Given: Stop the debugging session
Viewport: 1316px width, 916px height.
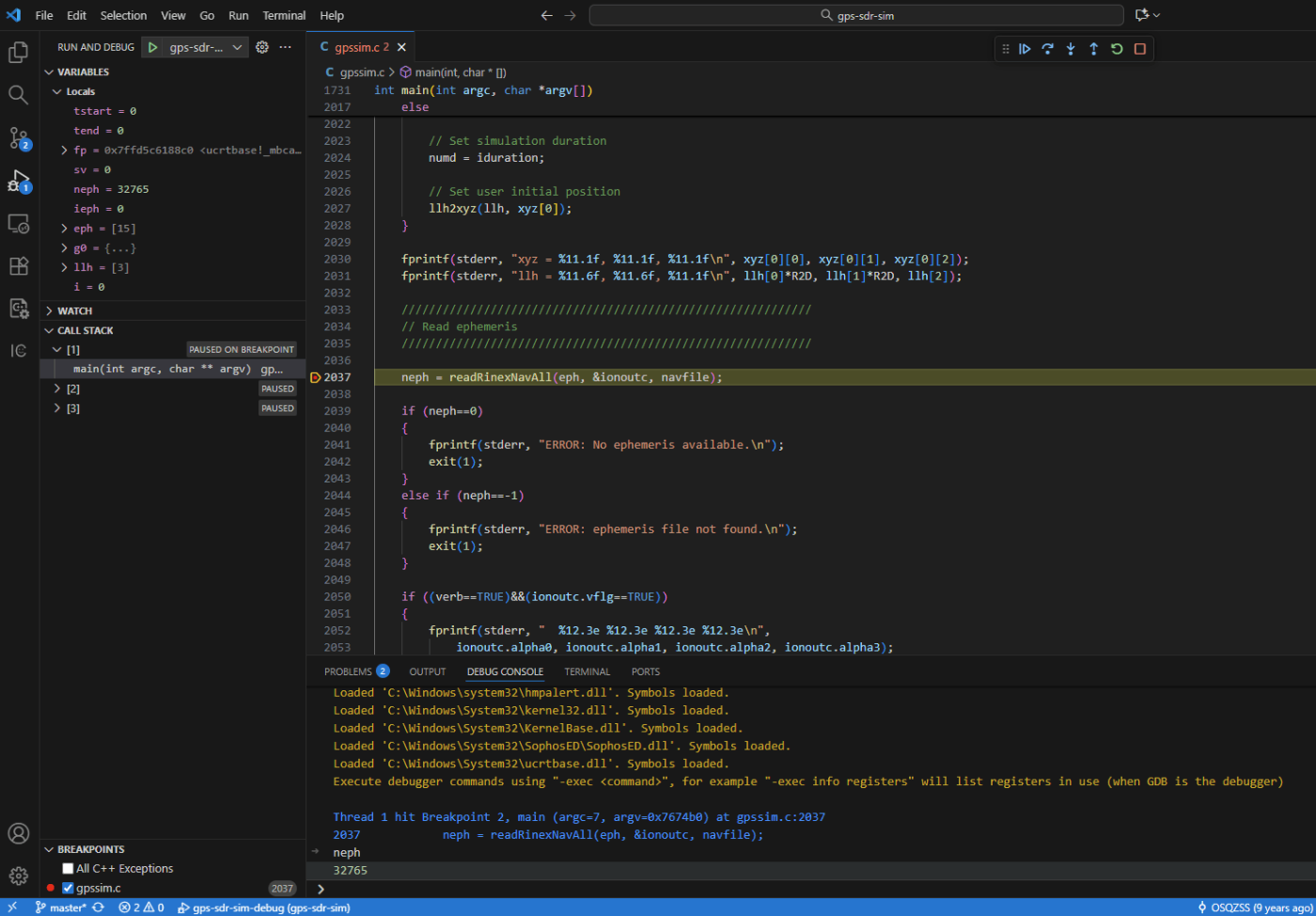Looking at the screenshot, I should point(1139,49).
